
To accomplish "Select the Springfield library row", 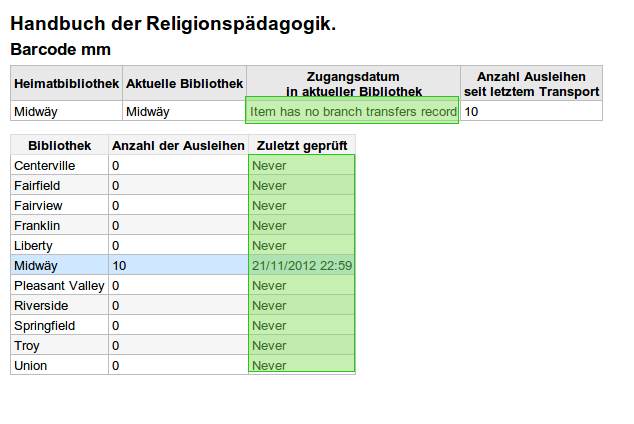I will point(45,325).
